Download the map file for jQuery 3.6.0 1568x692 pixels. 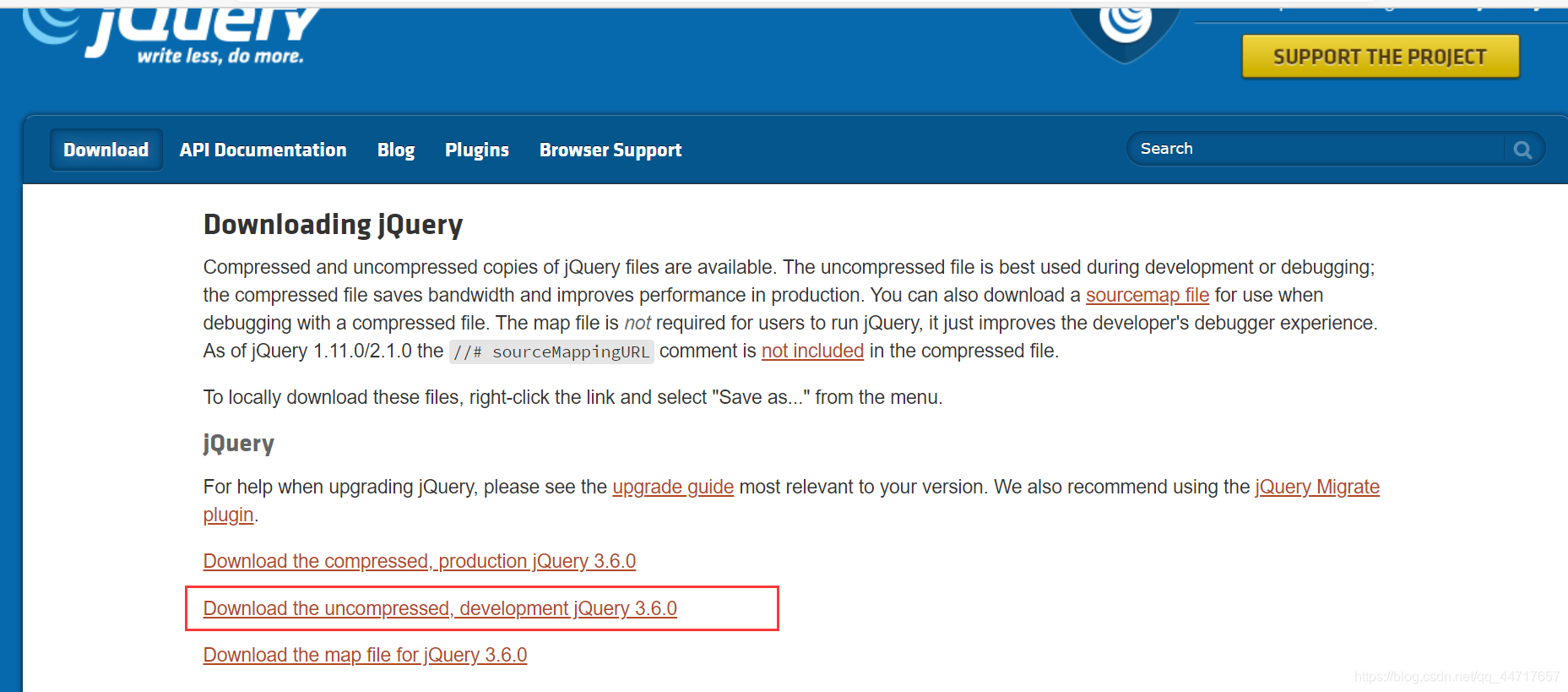(x=364, y=655)
